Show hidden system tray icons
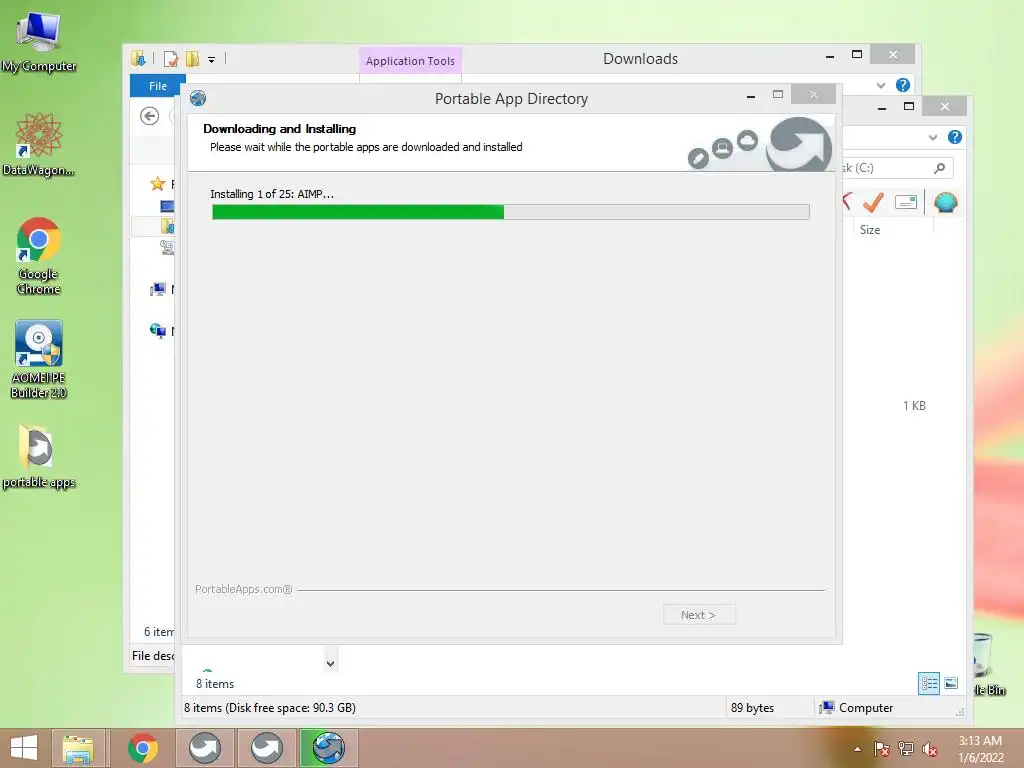This screenshot has height=768, width=1024. click(x=857, y=749)
